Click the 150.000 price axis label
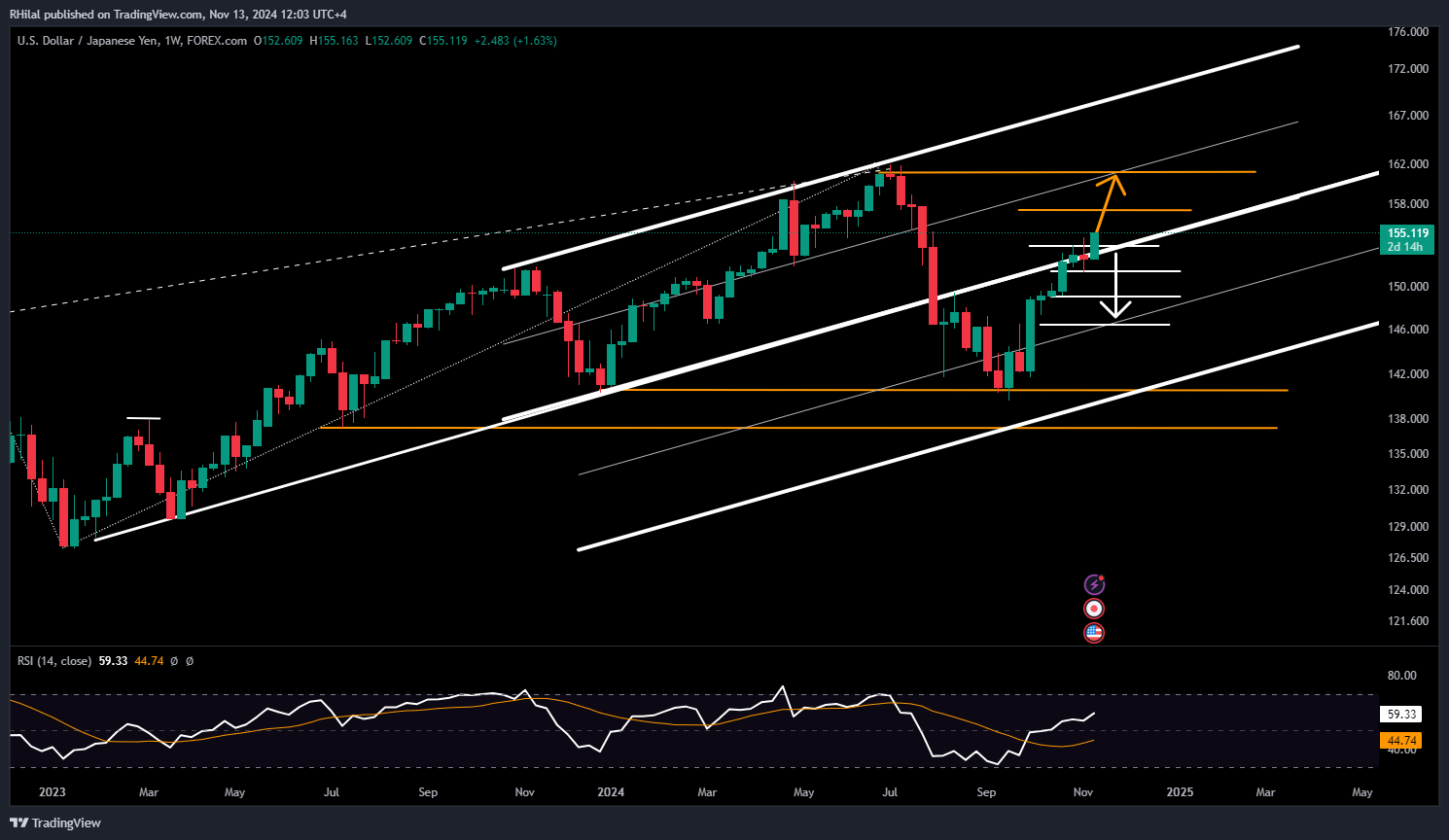 [1407, 287]
